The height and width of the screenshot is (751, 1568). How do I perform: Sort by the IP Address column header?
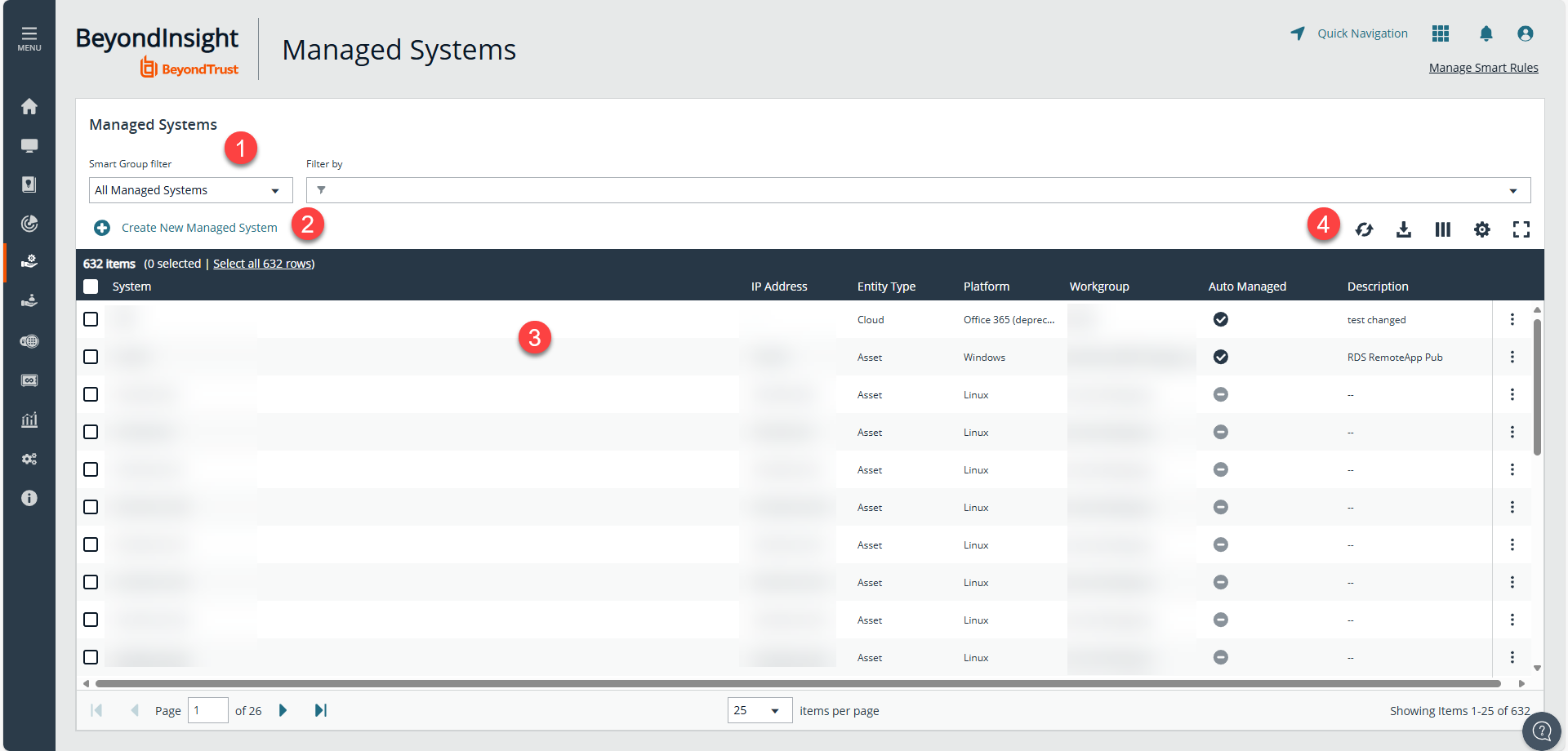coord(779,287)
